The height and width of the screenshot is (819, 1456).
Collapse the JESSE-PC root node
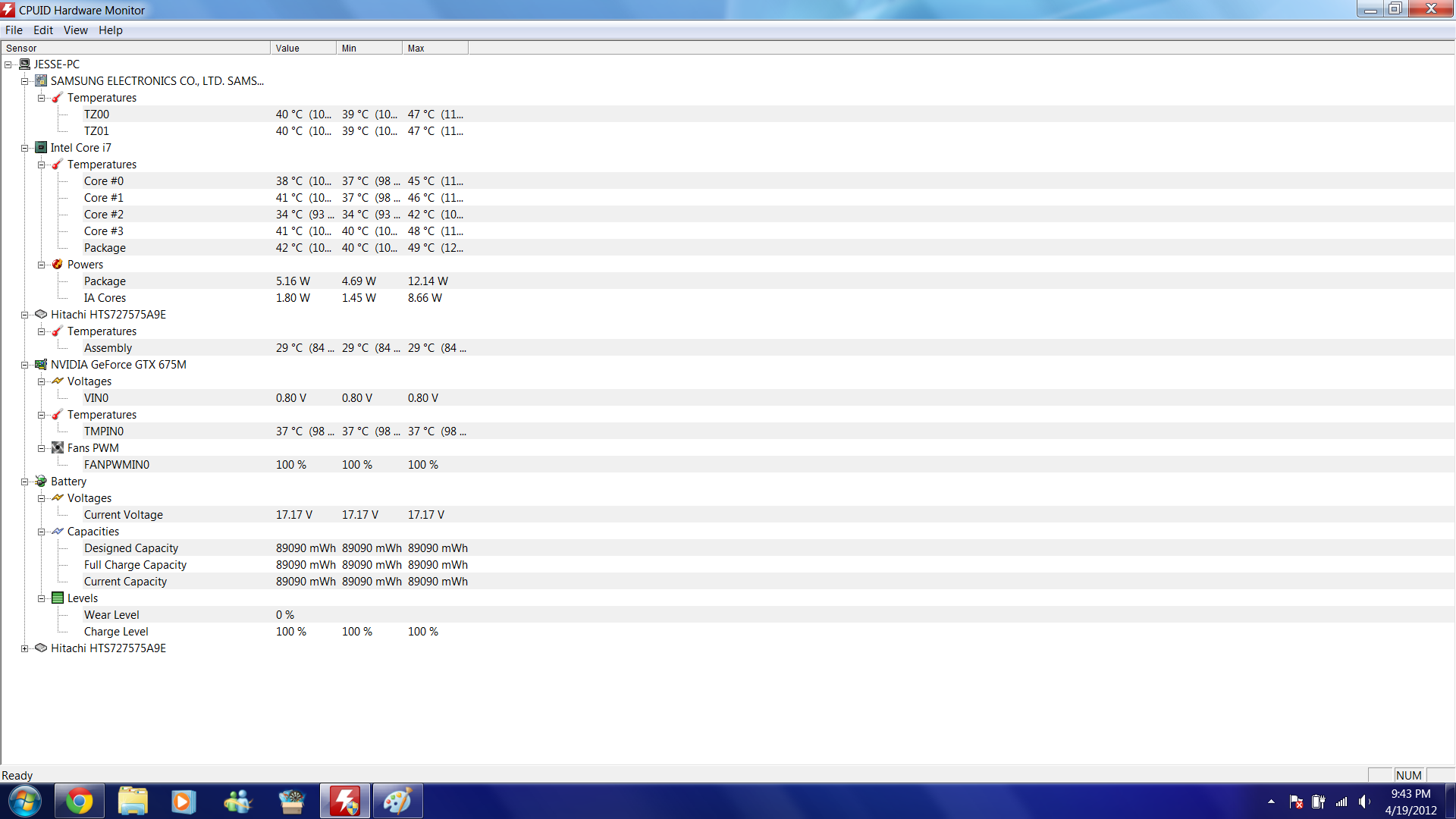[x=8, y=64]
